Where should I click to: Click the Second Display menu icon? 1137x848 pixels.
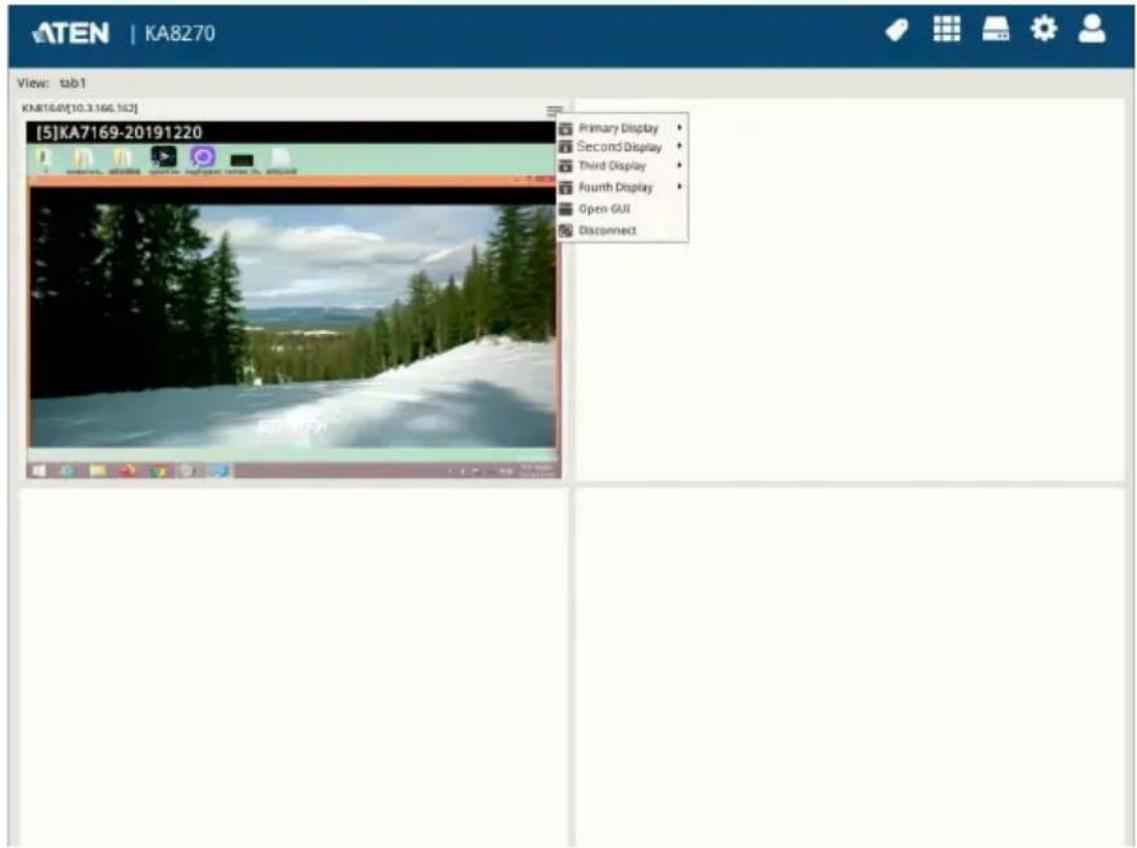coord(566,147)
